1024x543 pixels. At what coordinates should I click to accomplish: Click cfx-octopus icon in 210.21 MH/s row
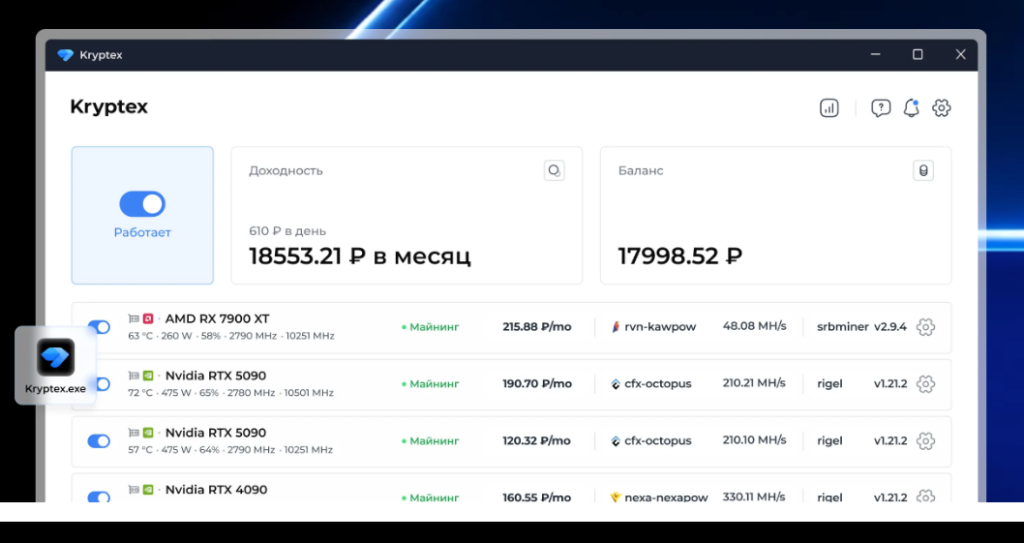[615, 384]
